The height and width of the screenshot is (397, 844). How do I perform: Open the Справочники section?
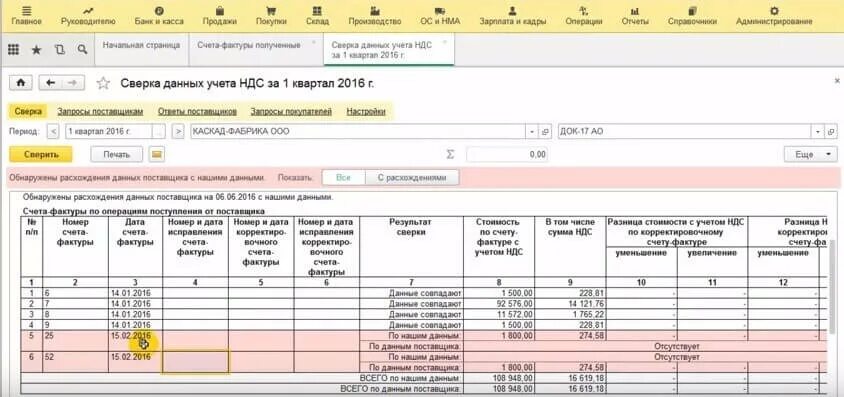point(692,16)
